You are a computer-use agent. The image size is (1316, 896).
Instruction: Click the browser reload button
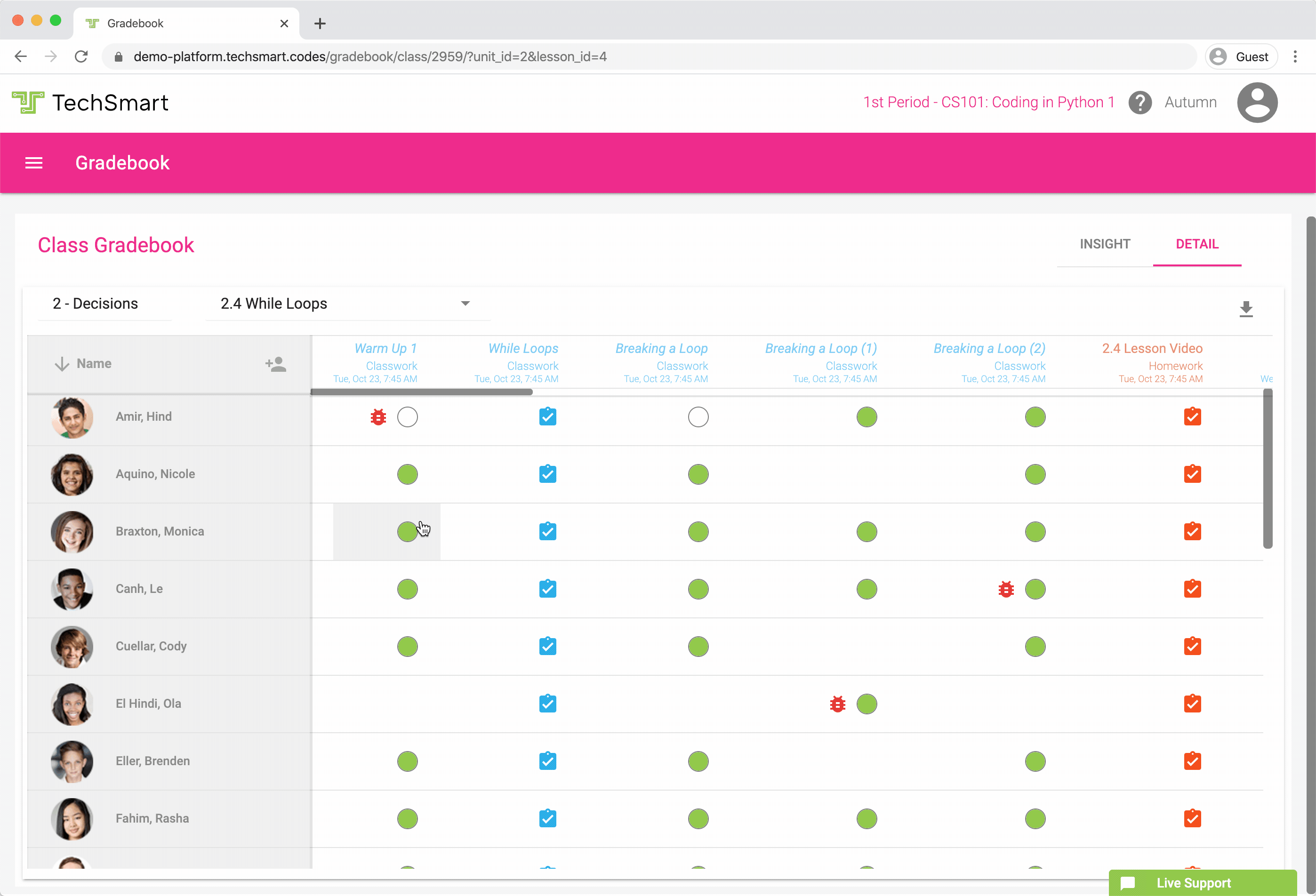pyautogui.click(x=81, y=56)
